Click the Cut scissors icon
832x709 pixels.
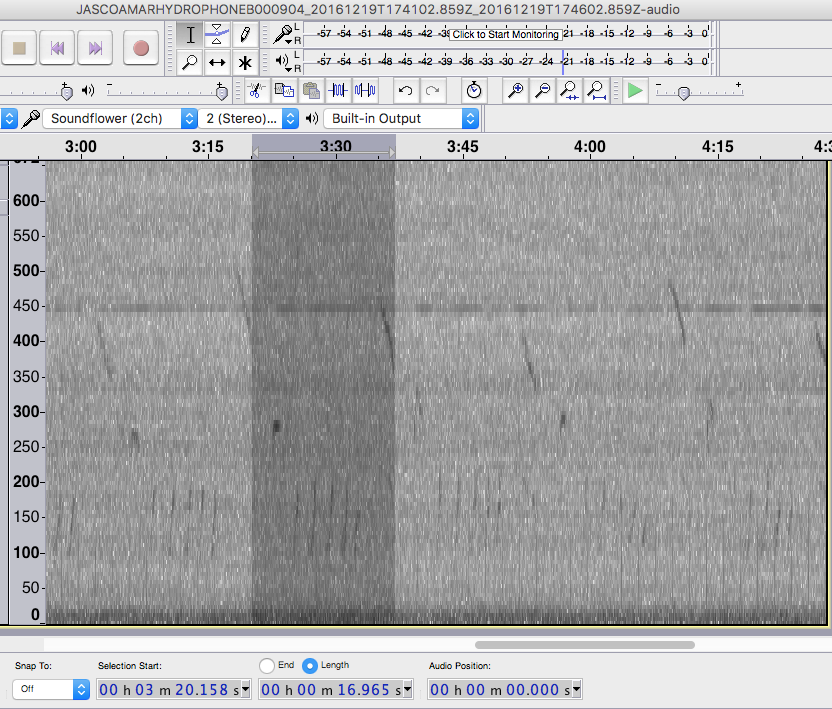(x=256, y=90)
